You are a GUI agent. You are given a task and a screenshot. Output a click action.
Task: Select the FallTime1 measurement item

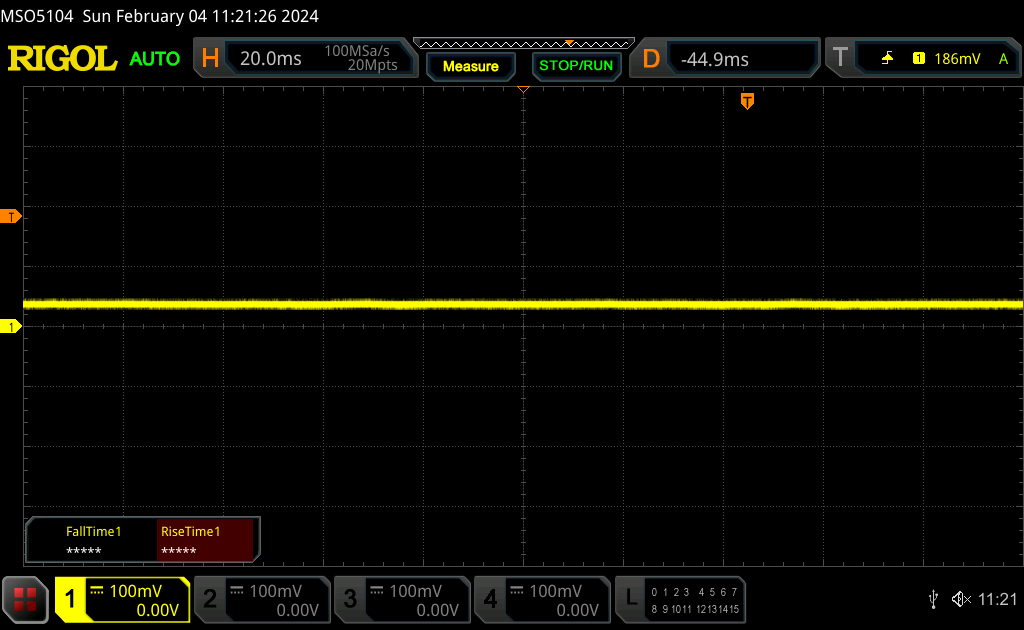93,540
